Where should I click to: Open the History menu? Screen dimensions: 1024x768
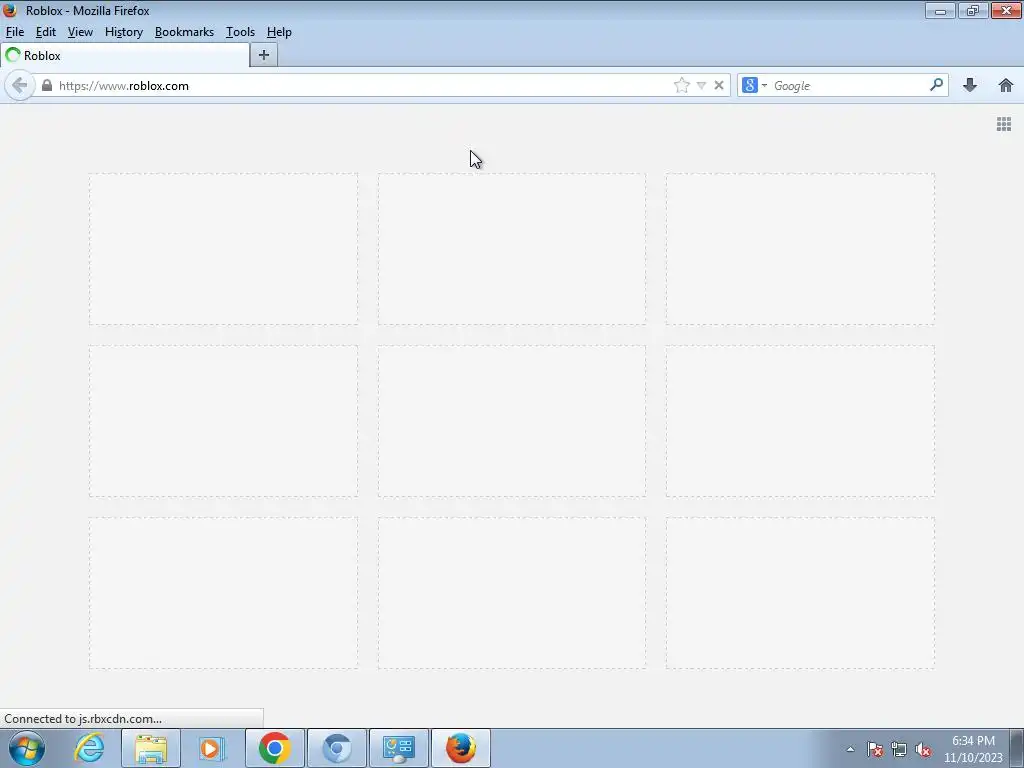123,32
